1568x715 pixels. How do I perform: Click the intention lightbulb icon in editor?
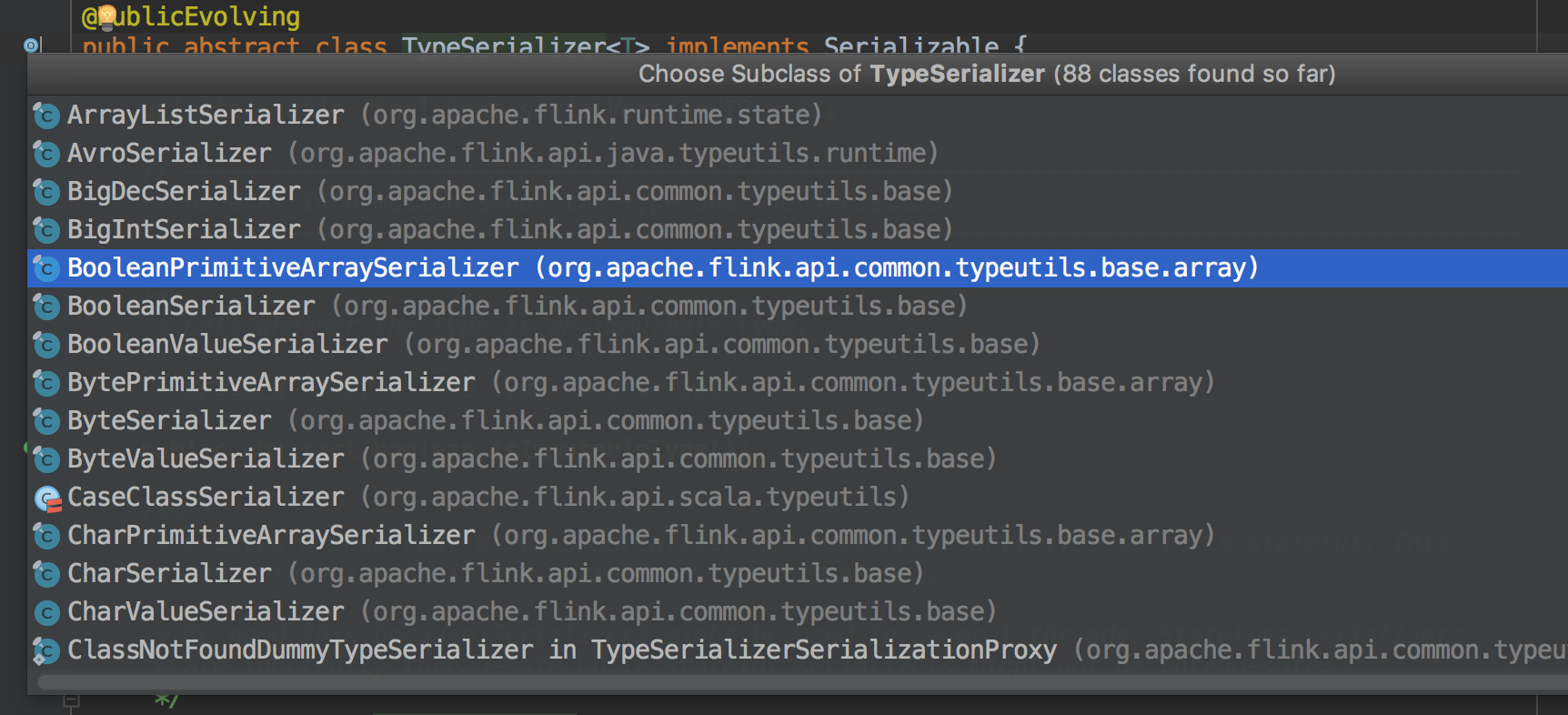(x=107, y=16)
